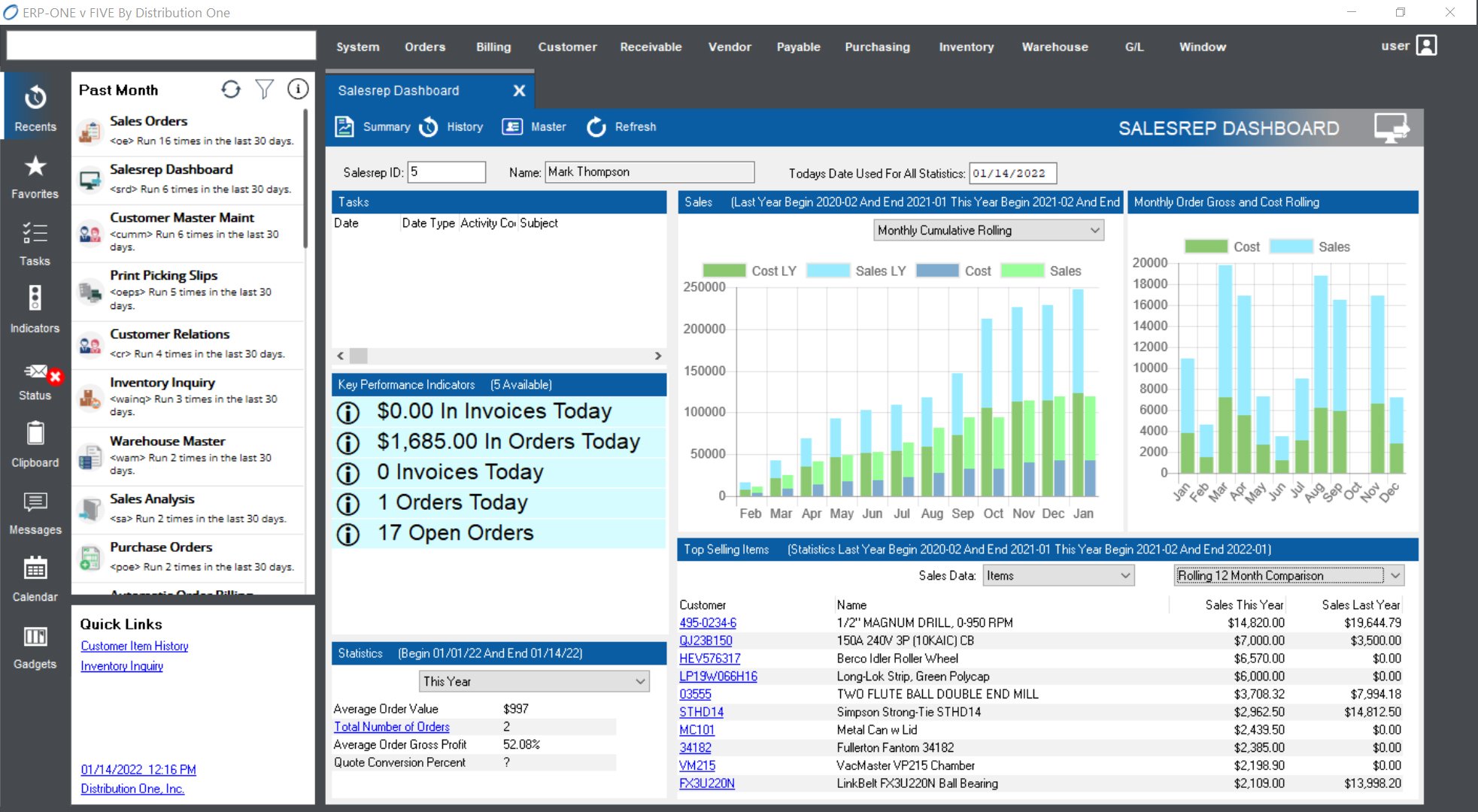Click the Past Month filter funnel icon
This screenshot has height=812, width=1478.
coord(264,89)
